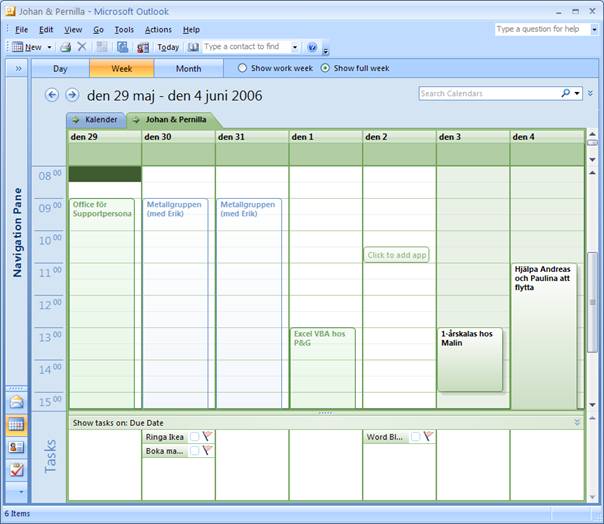Mark the Boka ma... task complete checkbox
604x524 pixels.
click(x=195, y=451)
